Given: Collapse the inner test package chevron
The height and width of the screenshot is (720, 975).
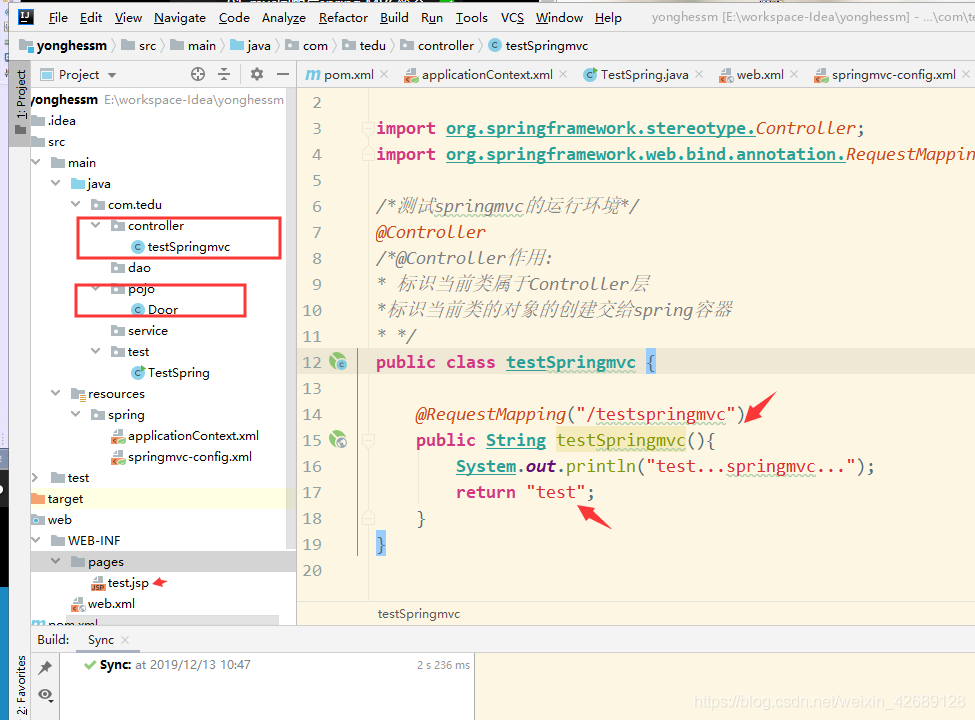Looking at the screenshot, I should pyautogui.click(x=96, y=351).
